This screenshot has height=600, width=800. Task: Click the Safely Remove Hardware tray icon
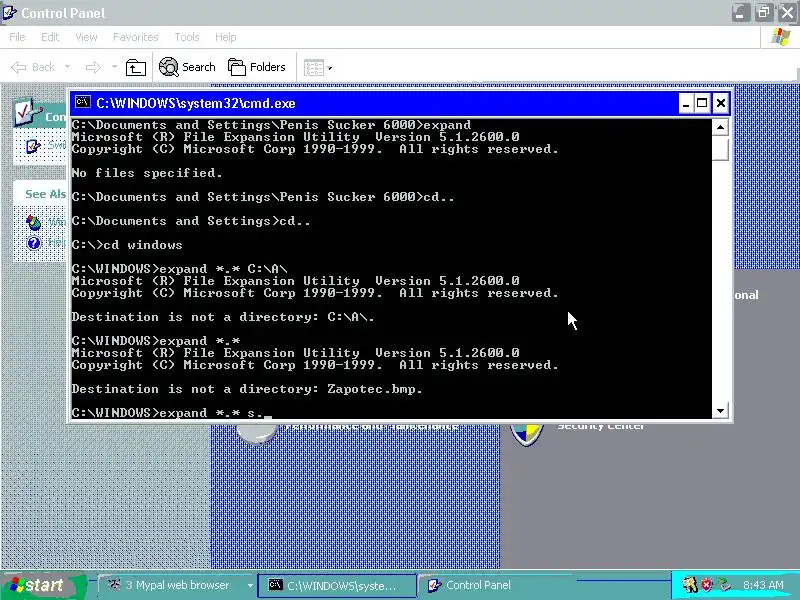(x=723, y=585)
